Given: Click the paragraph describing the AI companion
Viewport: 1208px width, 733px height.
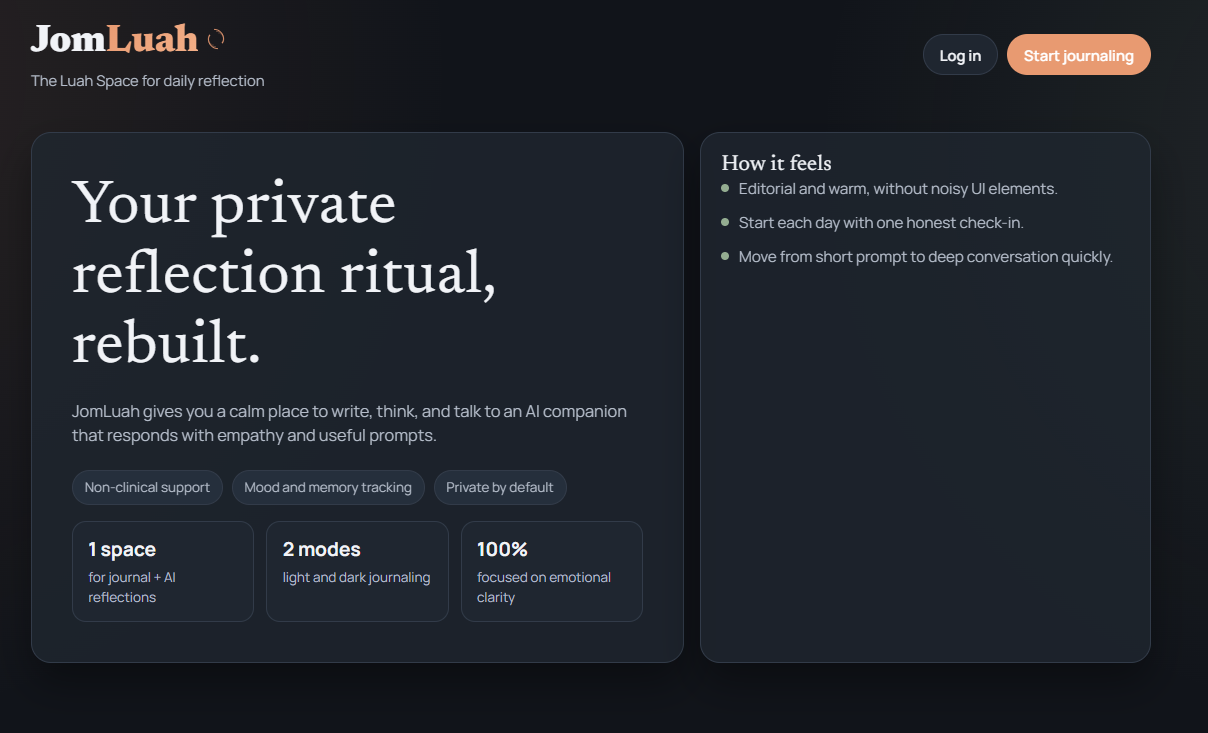Looking at the screenshot, I should [x=349, y=424].
